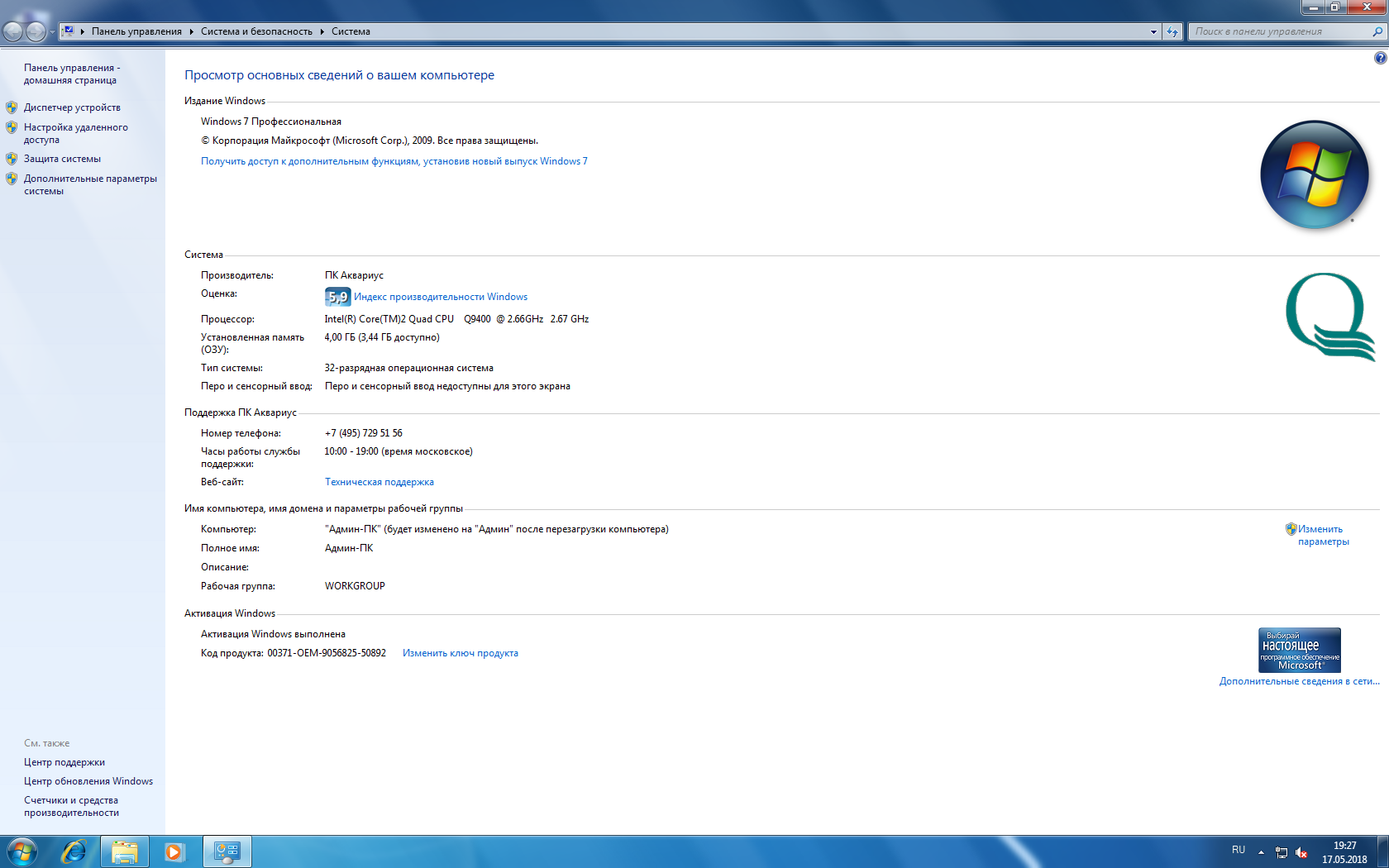Click the Windows logo image
1389x868 pixels.
(1315, 174)
